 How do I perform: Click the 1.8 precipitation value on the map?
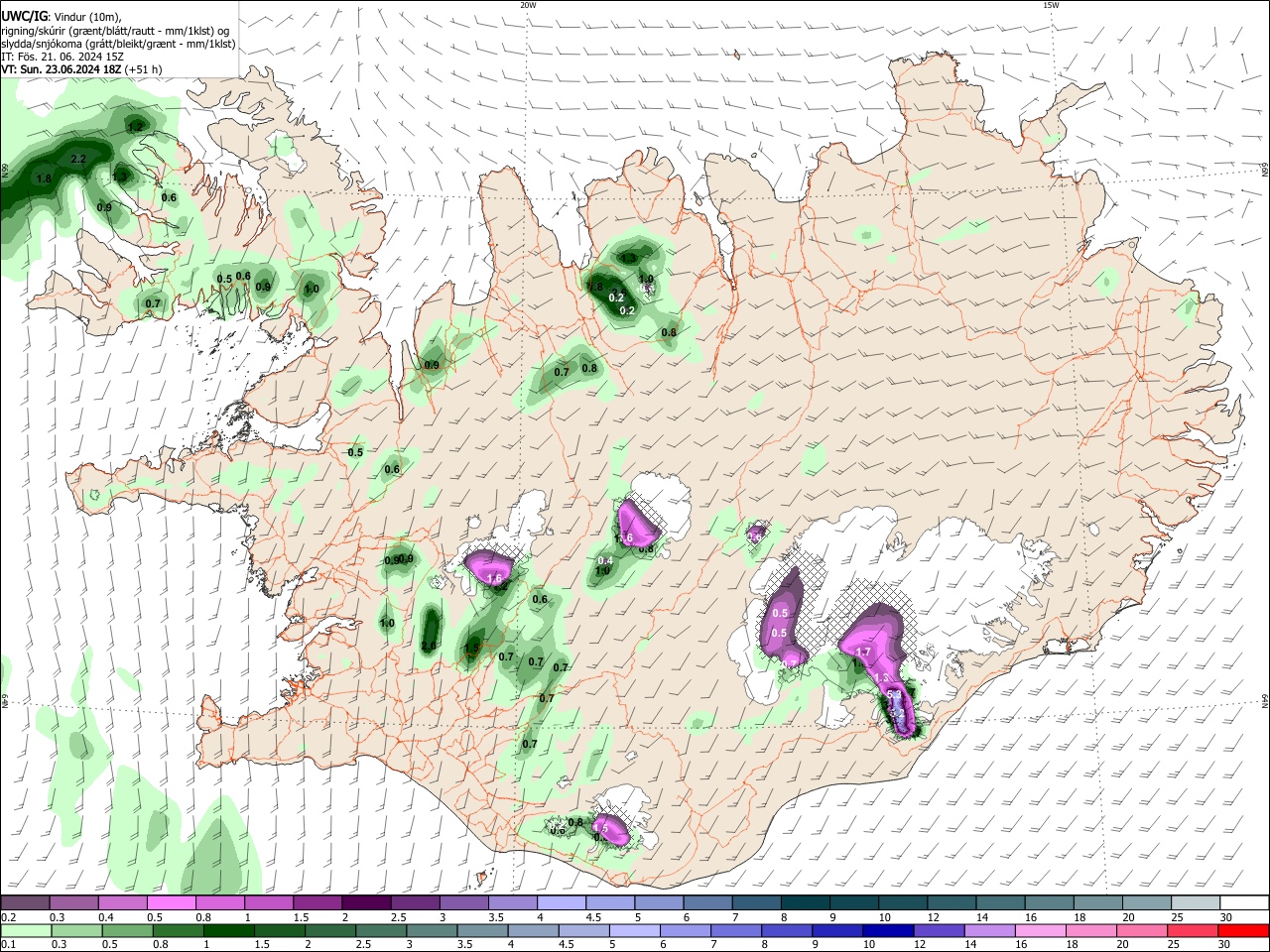coord(44,179)
